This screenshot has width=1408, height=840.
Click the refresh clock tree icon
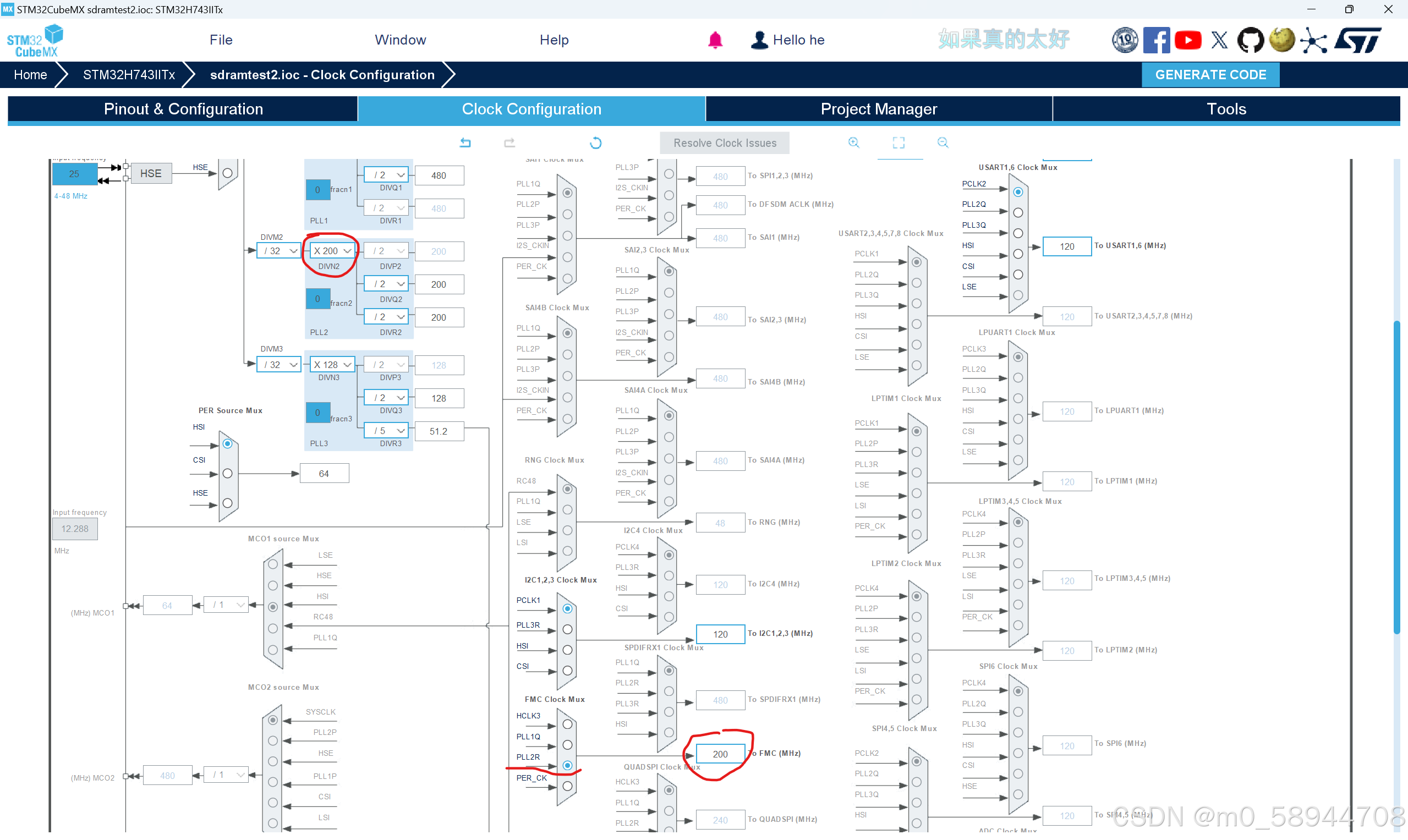[595, 142]
